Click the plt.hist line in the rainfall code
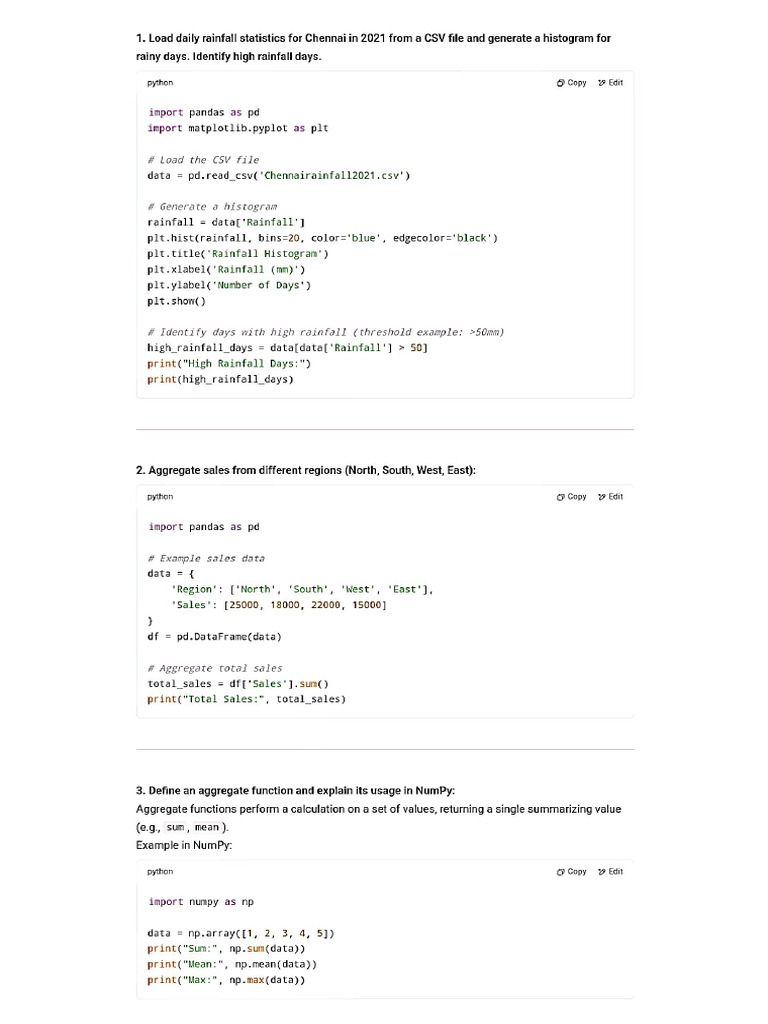Image resolution: width=768 pixels, height=1024 pixels. pos(322,238)
